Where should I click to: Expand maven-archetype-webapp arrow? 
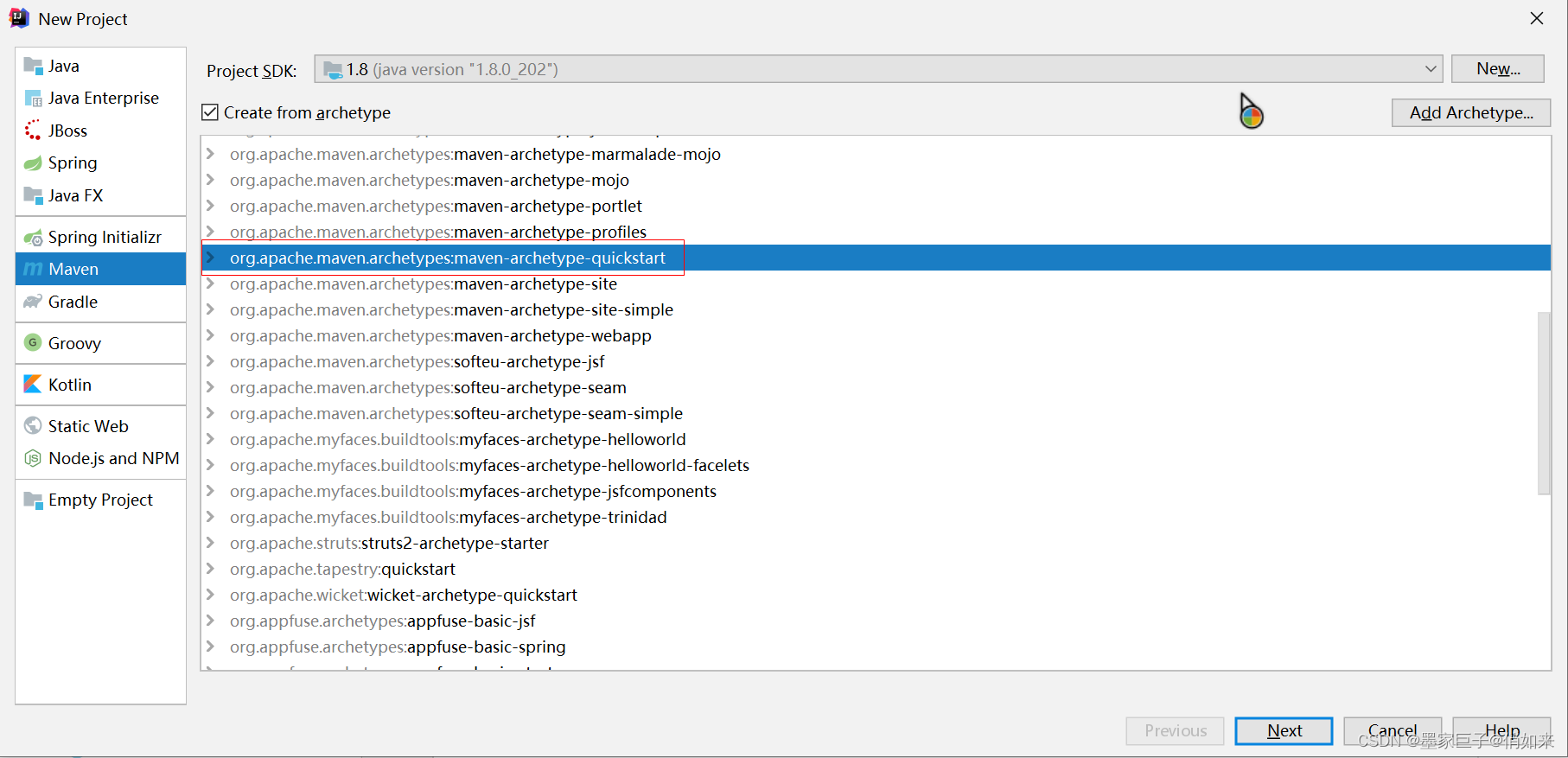(210, 335)
